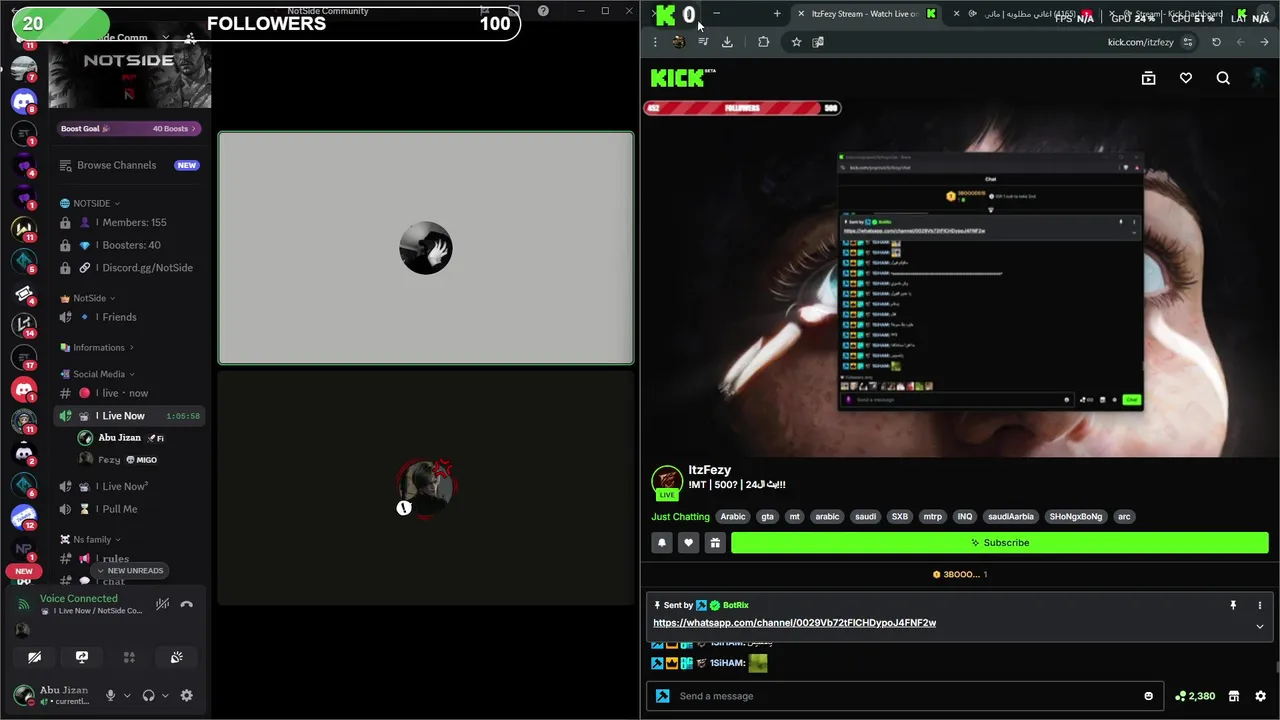Follow ItzFezy with the heart button
Viewport: 1280px width, 720px height.
coord(688,543)
